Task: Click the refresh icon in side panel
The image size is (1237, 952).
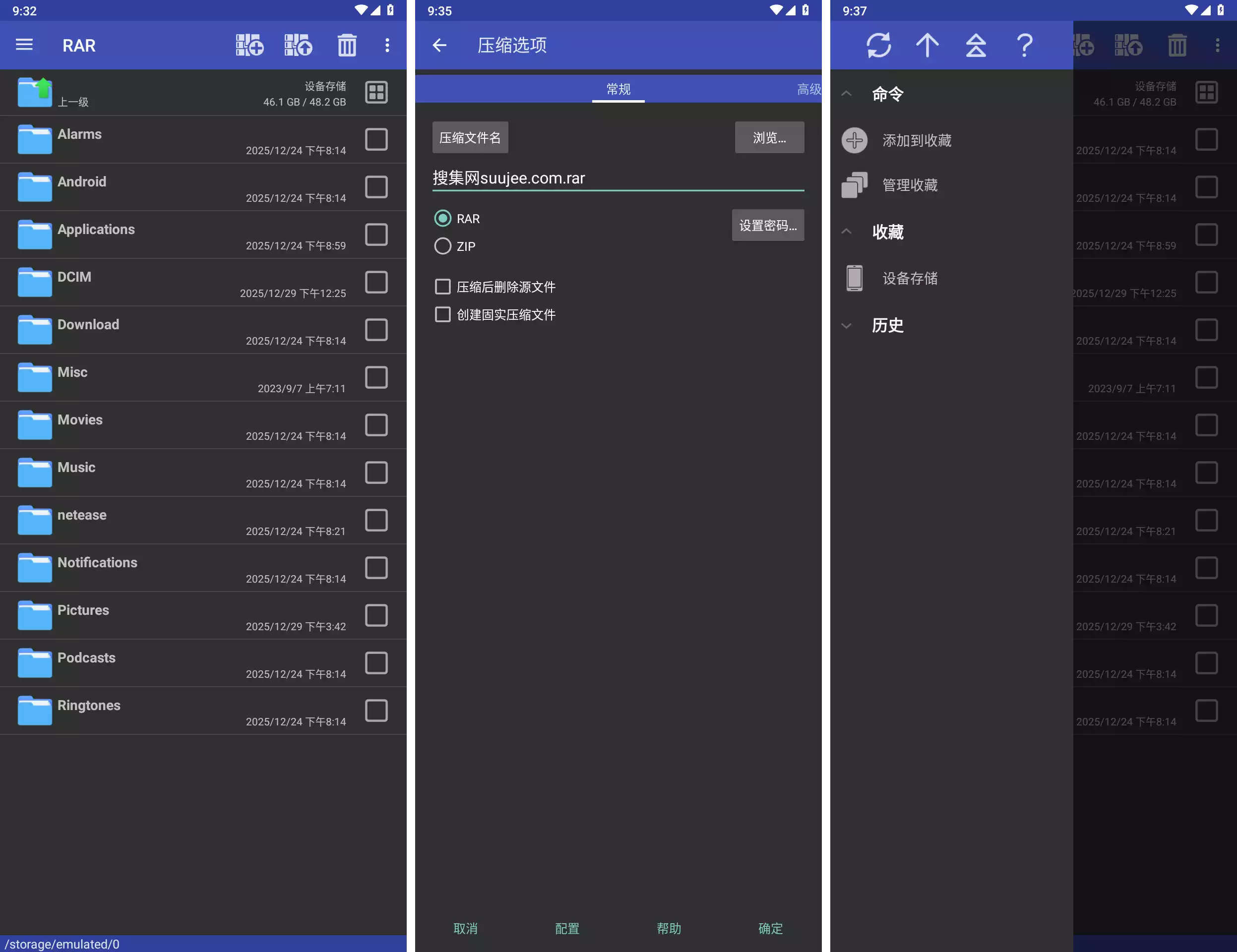Action: (x=878, y=45)
